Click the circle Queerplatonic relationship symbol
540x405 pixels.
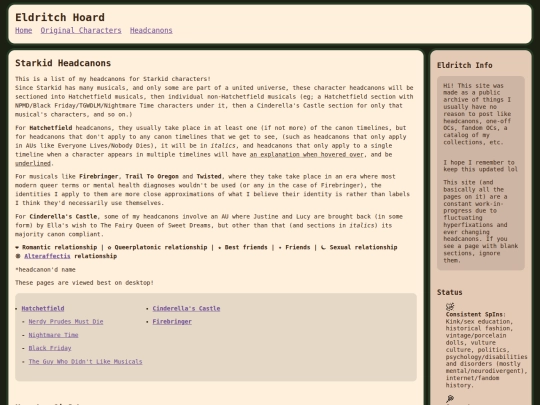(110, 247)
